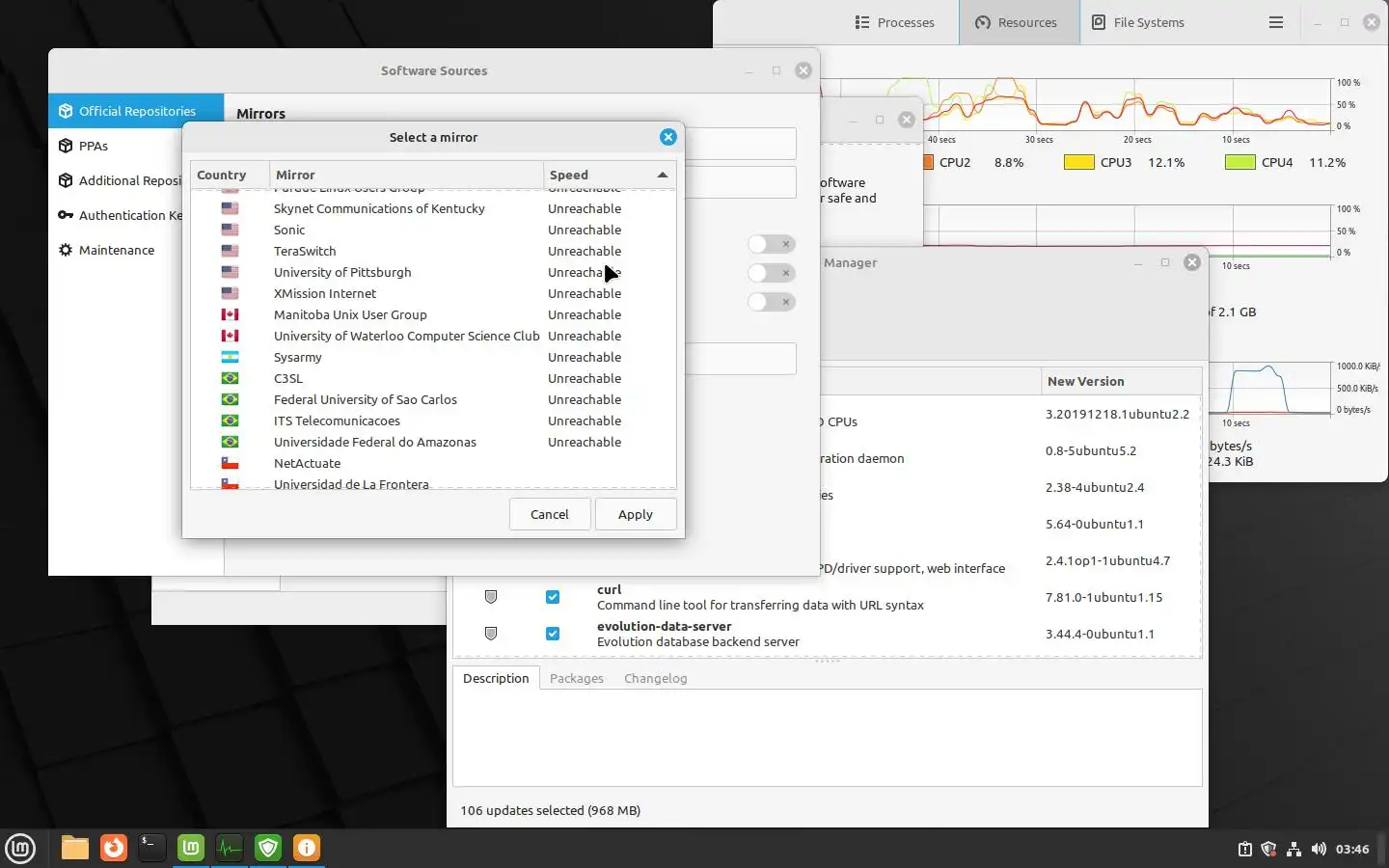Click version 2.4.1op1-1ubuntu4.7 in update list
1389x868 pixels.
[1107, 560]
